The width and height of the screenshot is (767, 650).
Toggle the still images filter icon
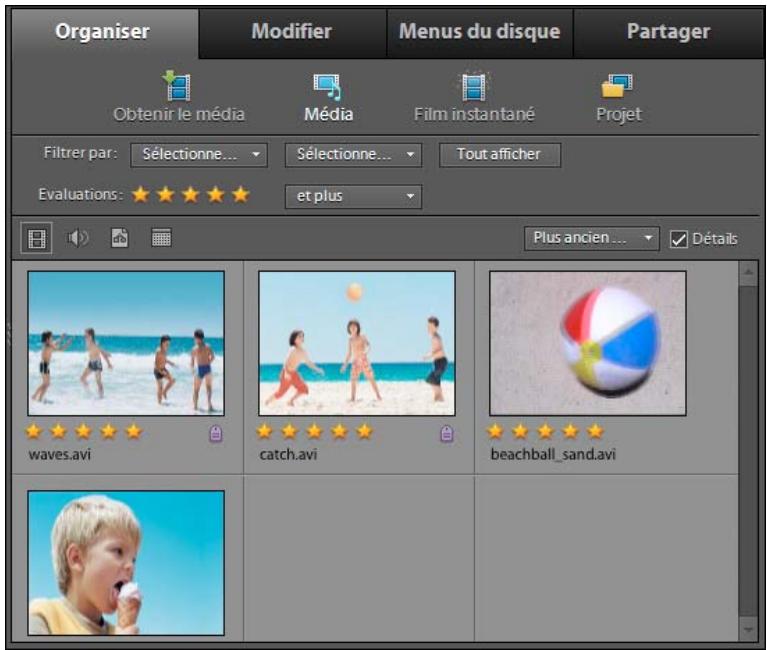pos(120,238)
